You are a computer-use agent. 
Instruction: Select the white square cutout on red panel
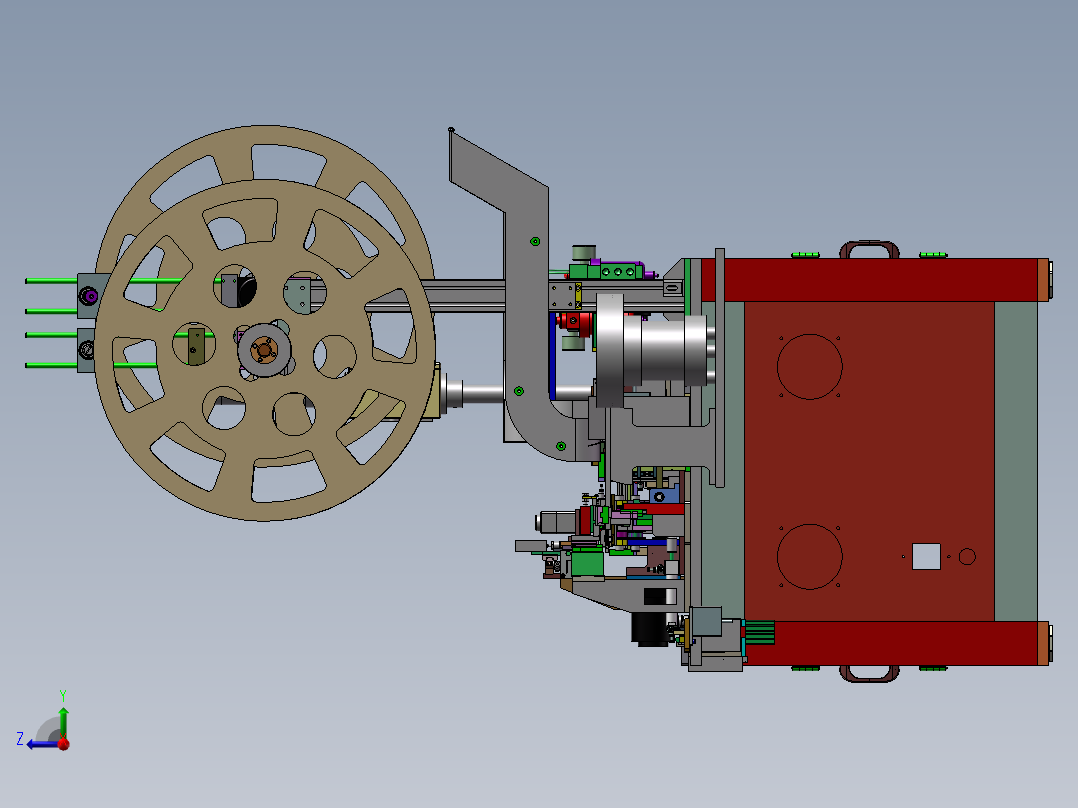(926, 556)
